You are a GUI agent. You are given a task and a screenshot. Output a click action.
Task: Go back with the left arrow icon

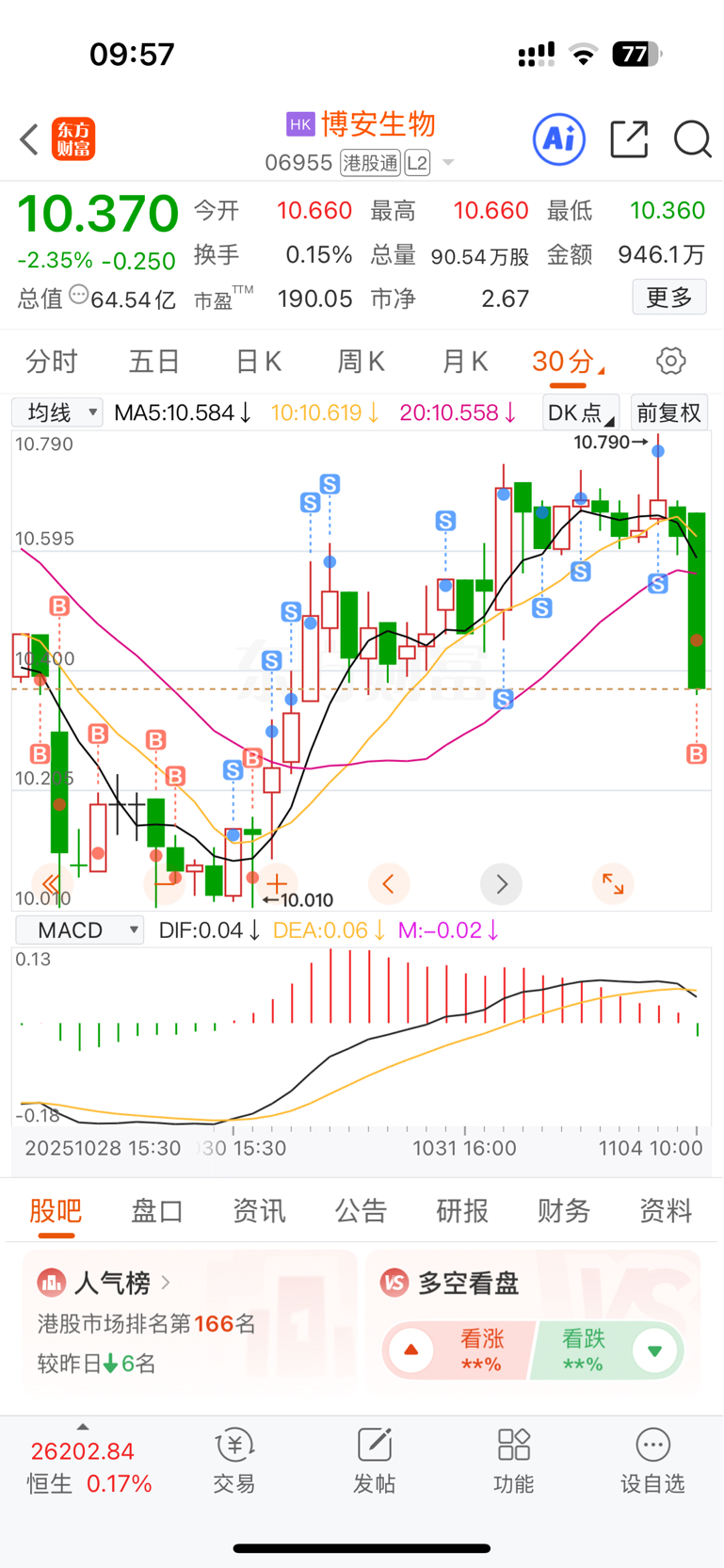[29, 139]
